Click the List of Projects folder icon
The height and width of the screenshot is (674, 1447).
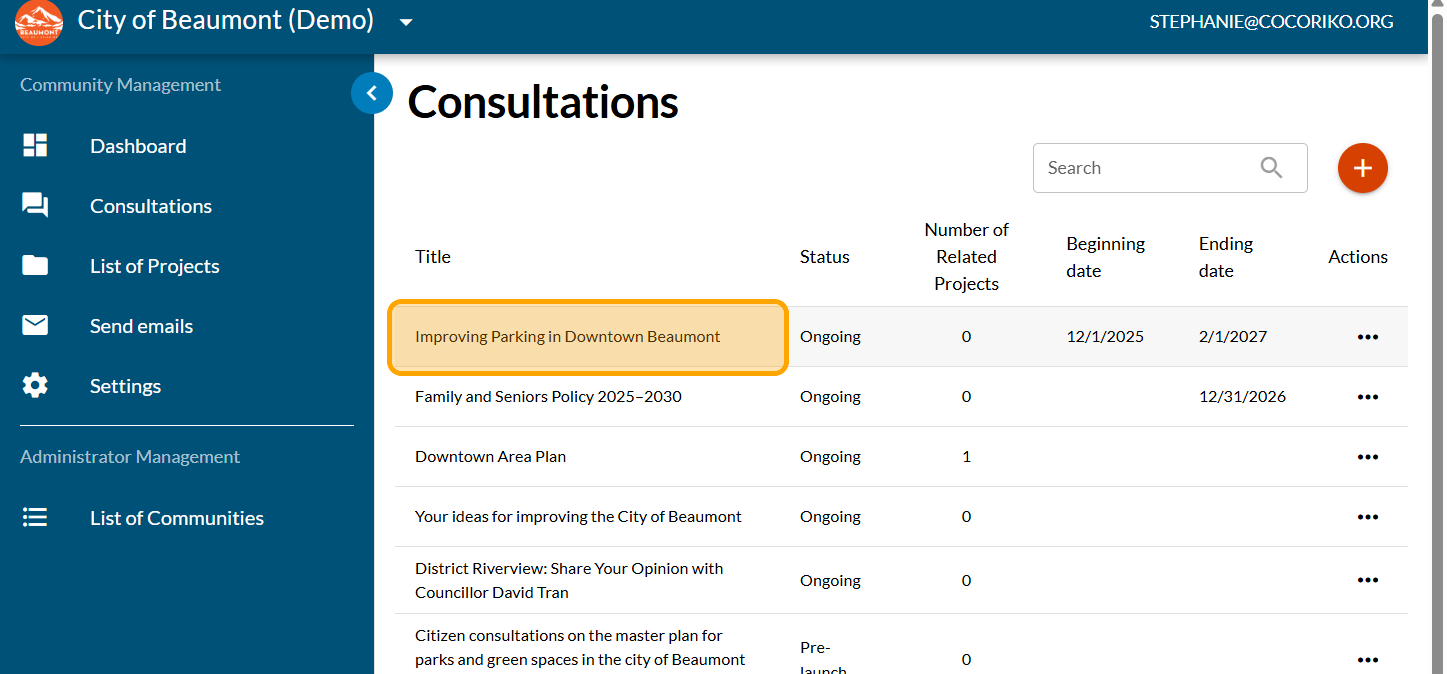coord(35,266)
